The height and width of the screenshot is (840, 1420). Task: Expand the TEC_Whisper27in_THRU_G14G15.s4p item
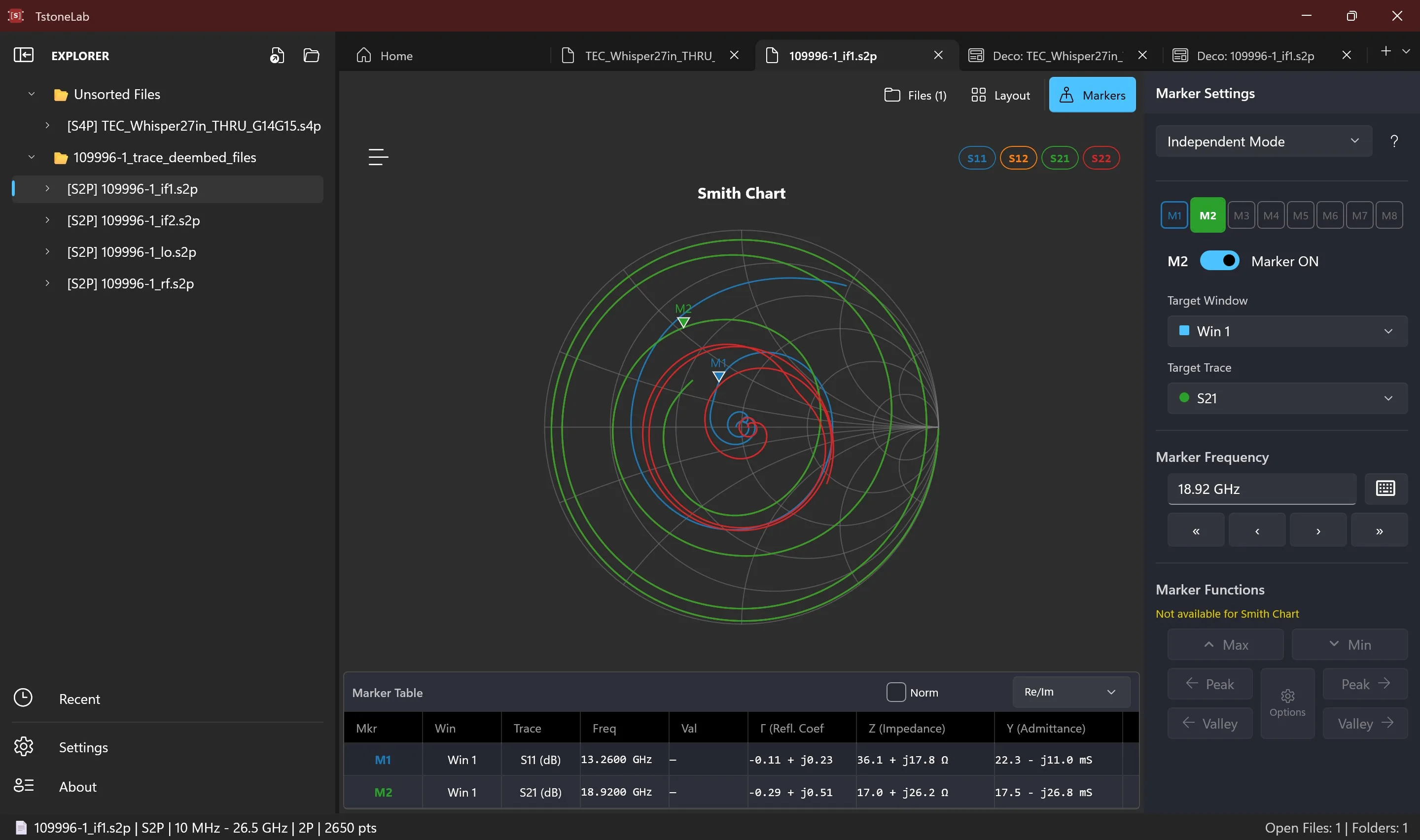click(47, 125)
